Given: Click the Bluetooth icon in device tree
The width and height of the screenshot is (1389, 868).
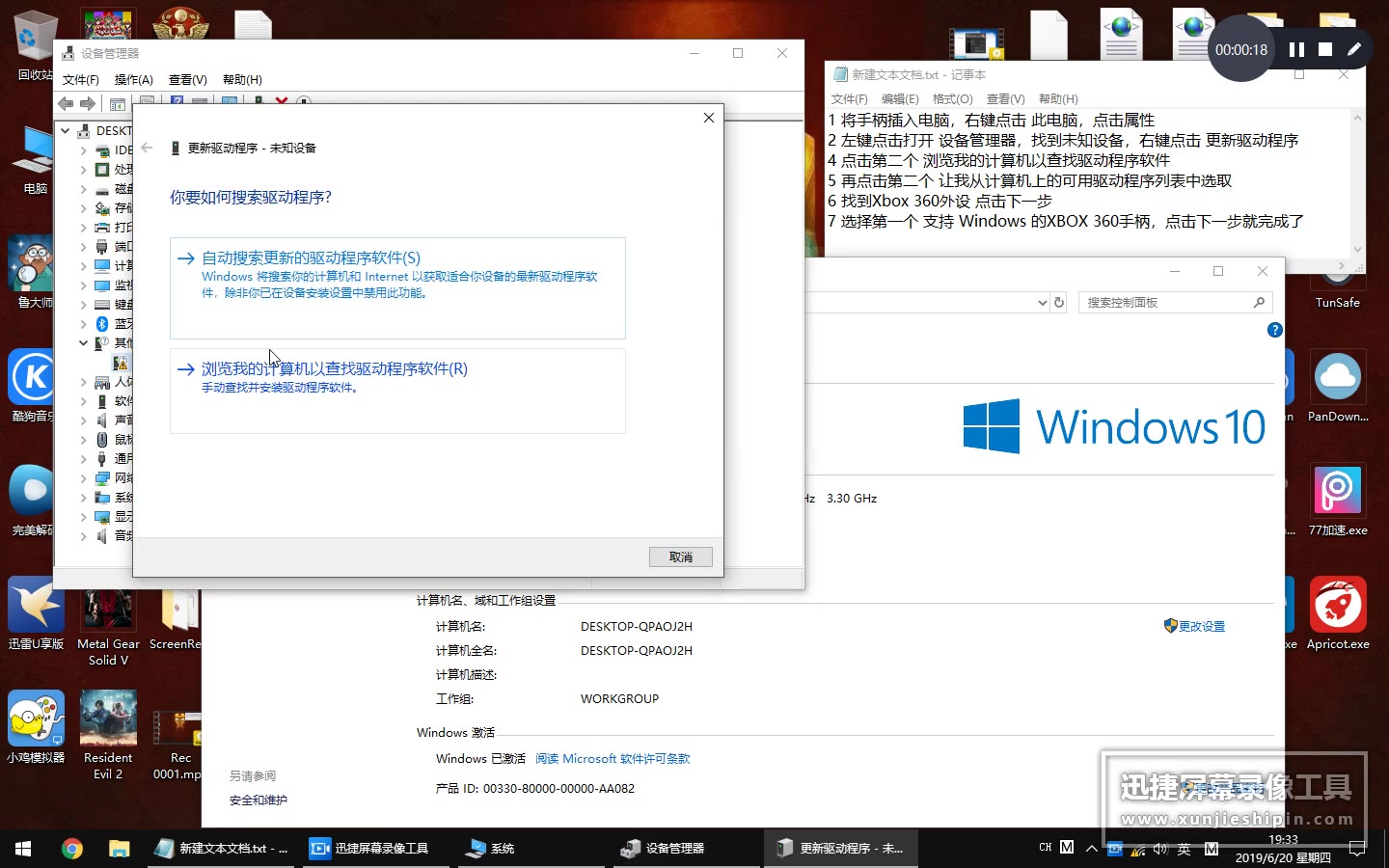Looking at the screenshot, I should click(x=102, y=324).
